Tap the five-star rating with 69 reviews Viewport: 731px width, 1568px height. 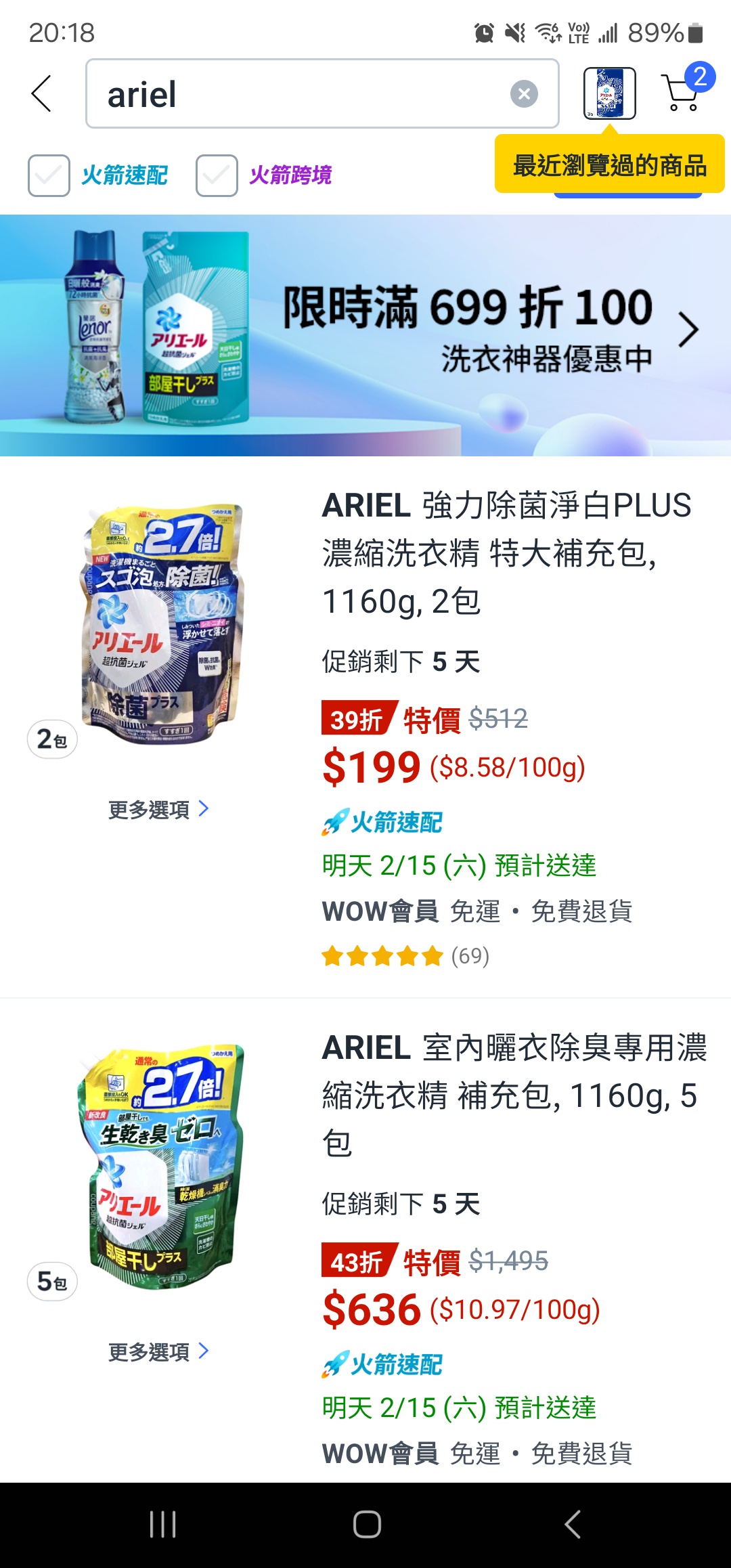[405, 956]
